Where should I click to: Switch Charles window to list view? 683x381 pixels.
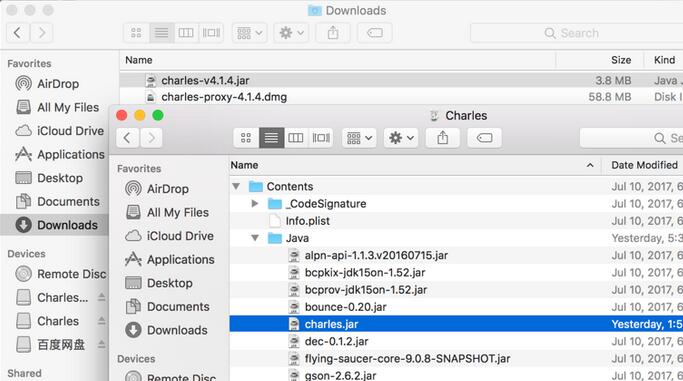point(271,138)
